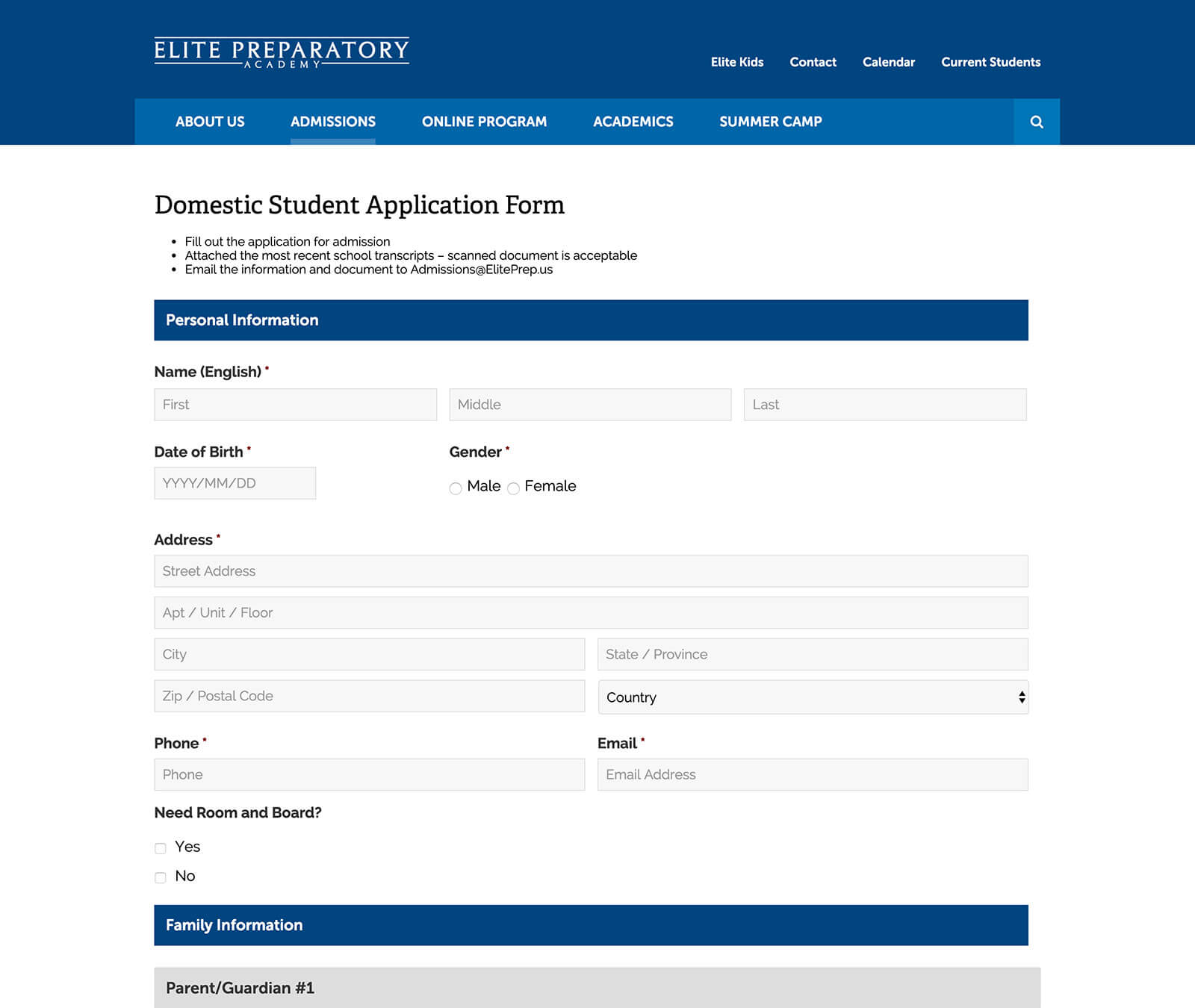Open the Country dropdown

click(813, 697)
